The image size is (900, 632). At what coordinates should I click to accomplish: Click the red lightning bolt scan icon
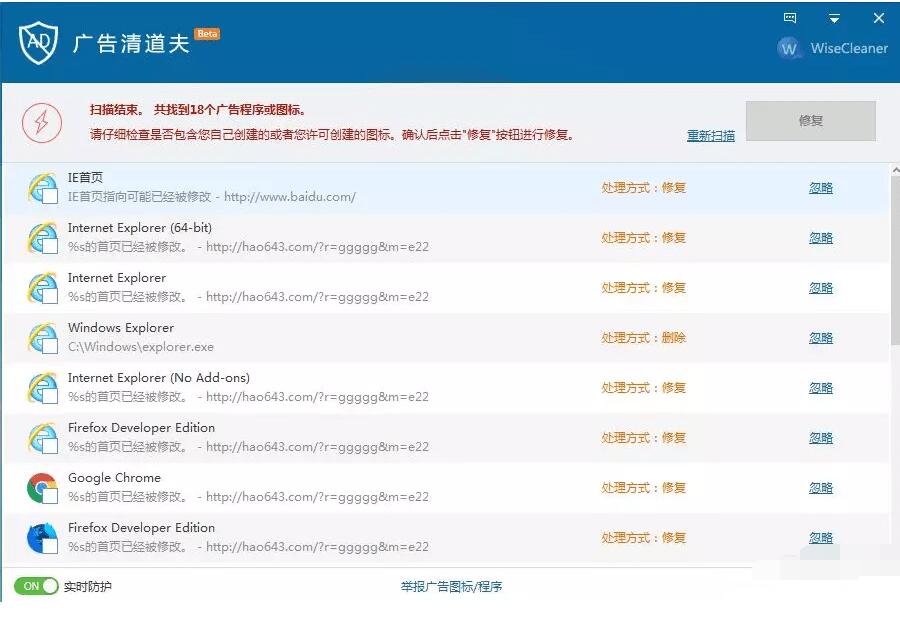point(42,122)
